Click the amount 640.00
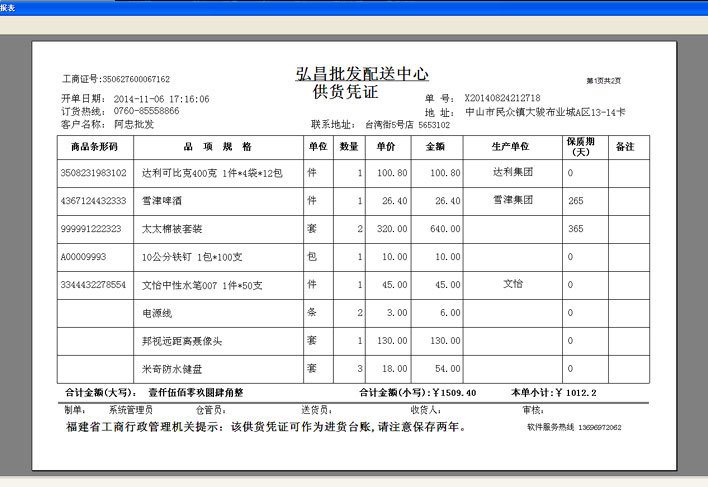This screenshot has width=708, height=487. (445, 229)
